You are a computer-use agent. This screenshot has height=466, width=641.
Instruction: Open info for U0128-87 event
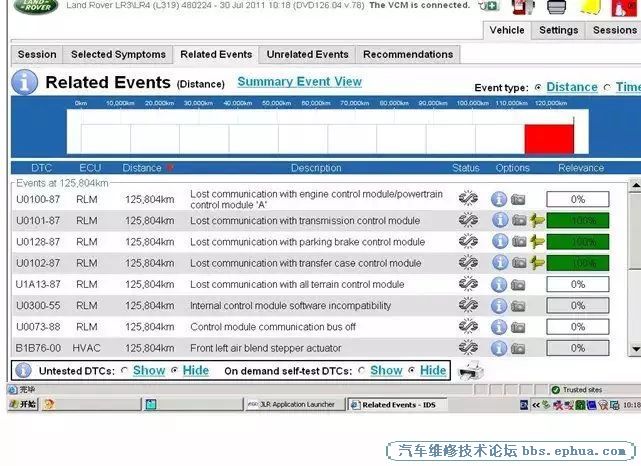tap(500, 241)
